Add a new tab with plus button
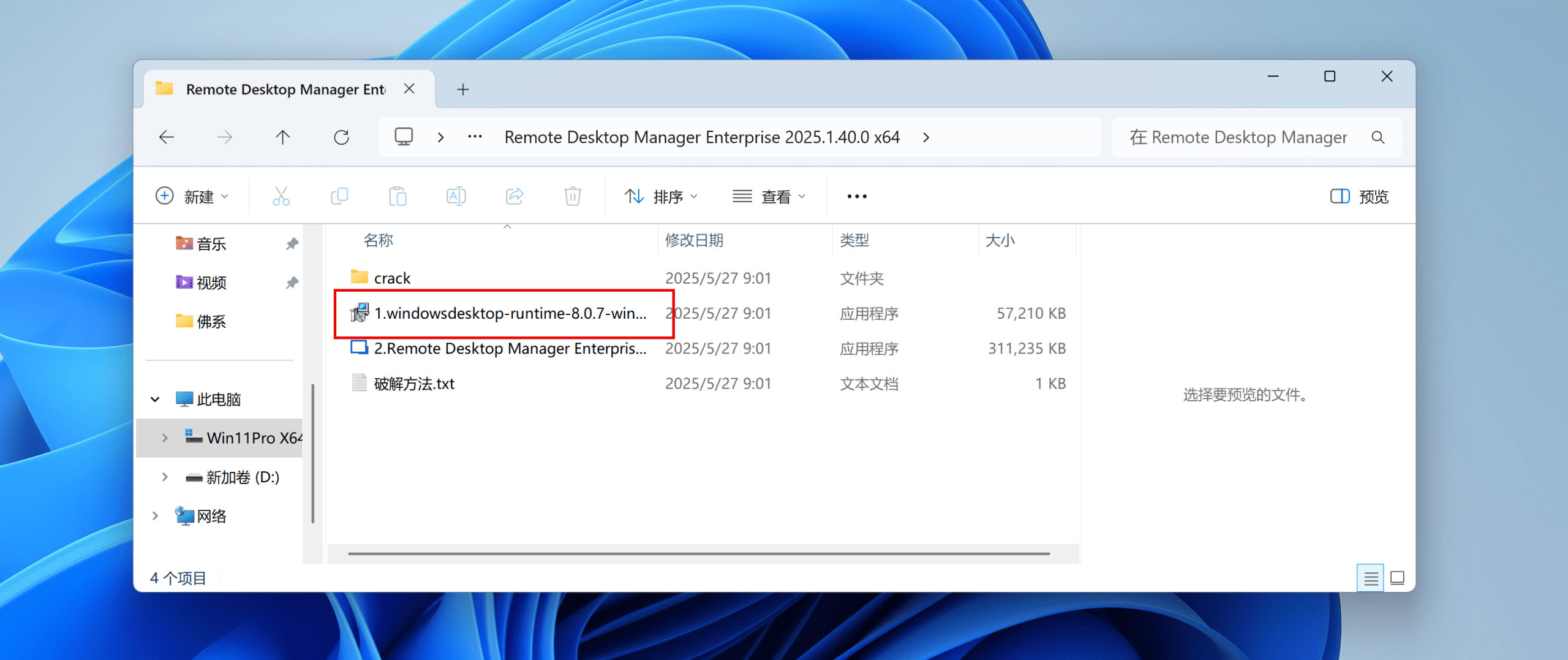The width and height of the screenshot is (1568, 660). pos(463,89)
